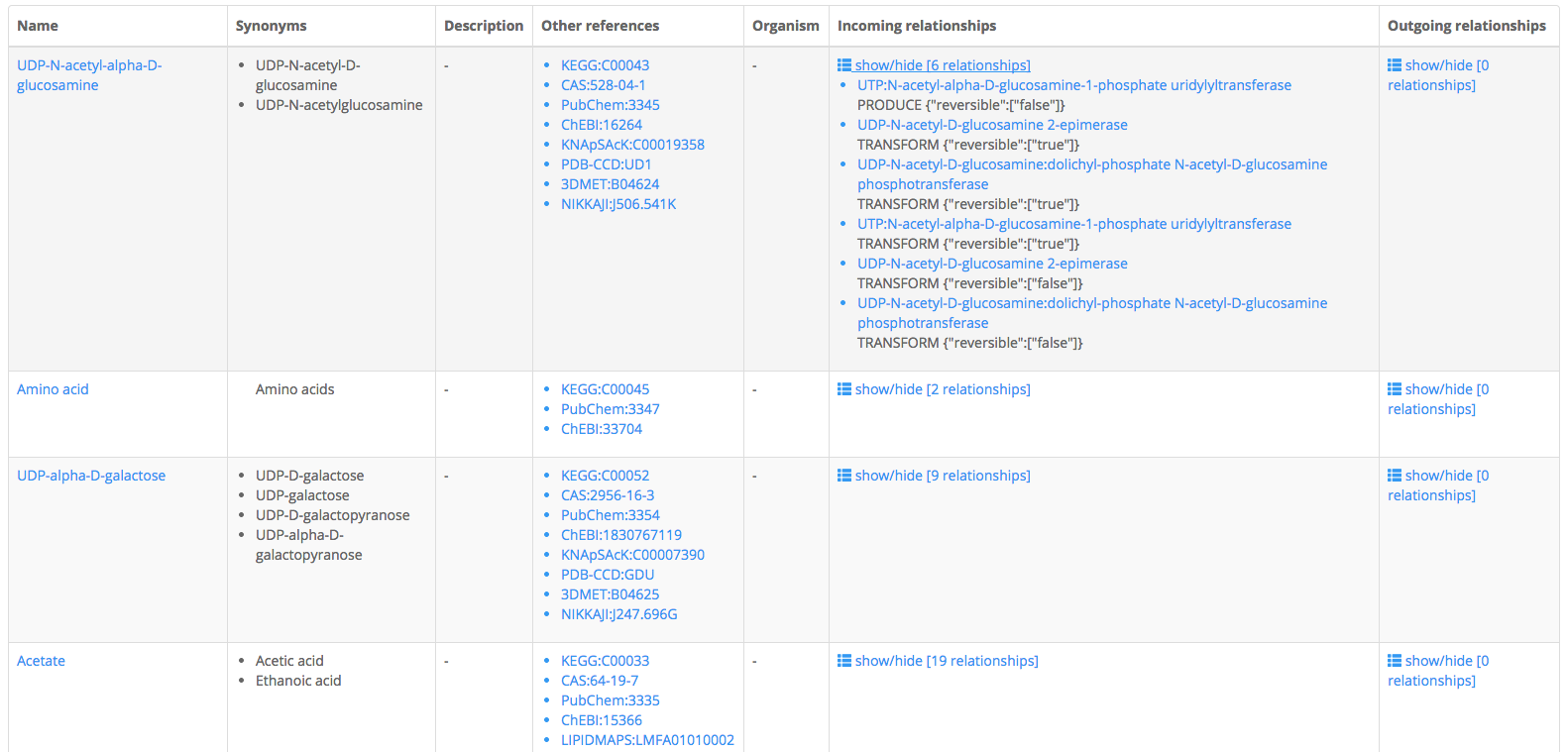The image size is (1568, 752).
Task: Open the Acetate compound link
Action: tap(41, 661)
